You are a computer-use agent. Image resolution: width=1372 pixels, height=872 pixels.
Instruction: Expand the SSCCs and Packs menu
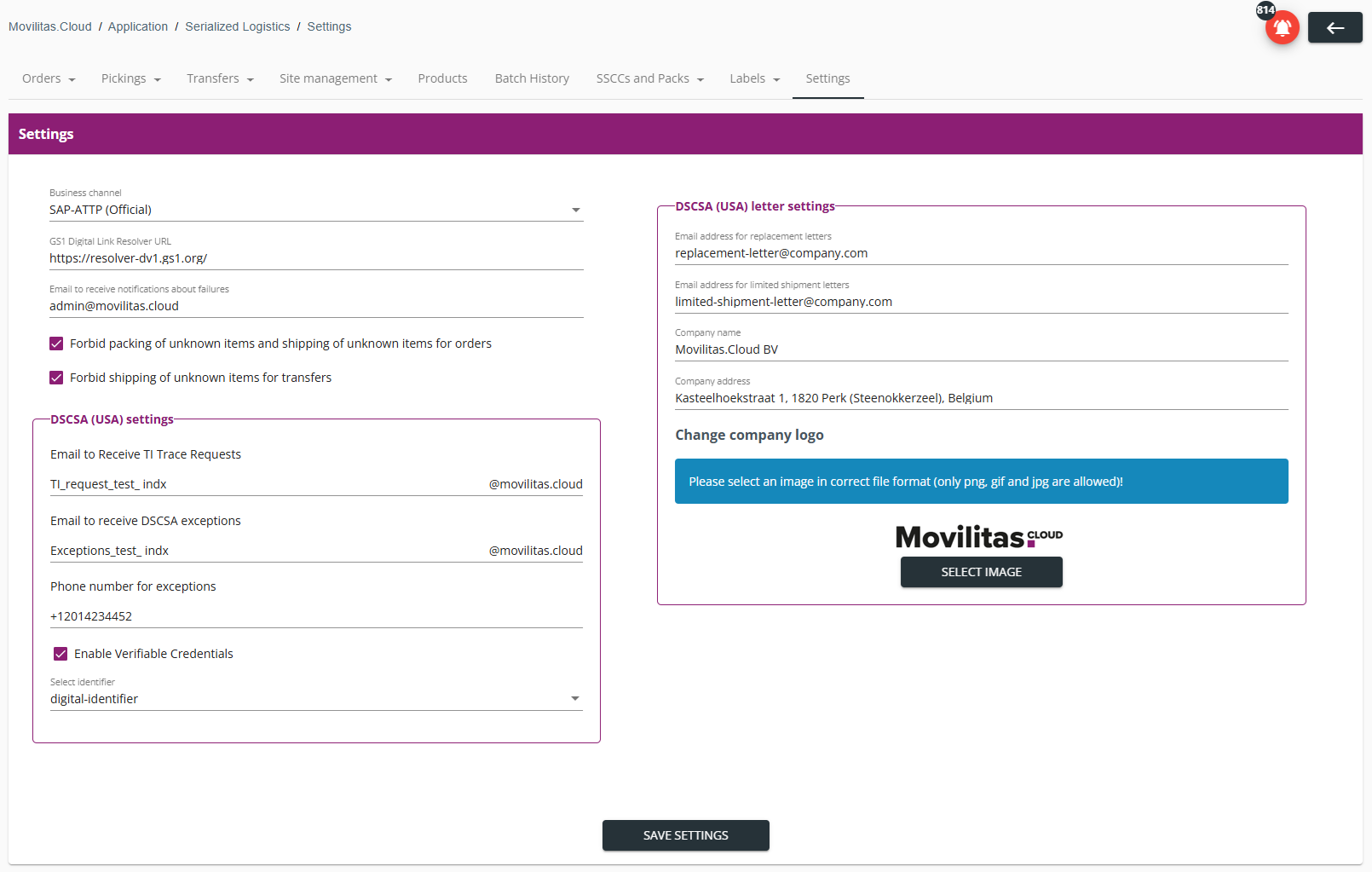point(650,78)
